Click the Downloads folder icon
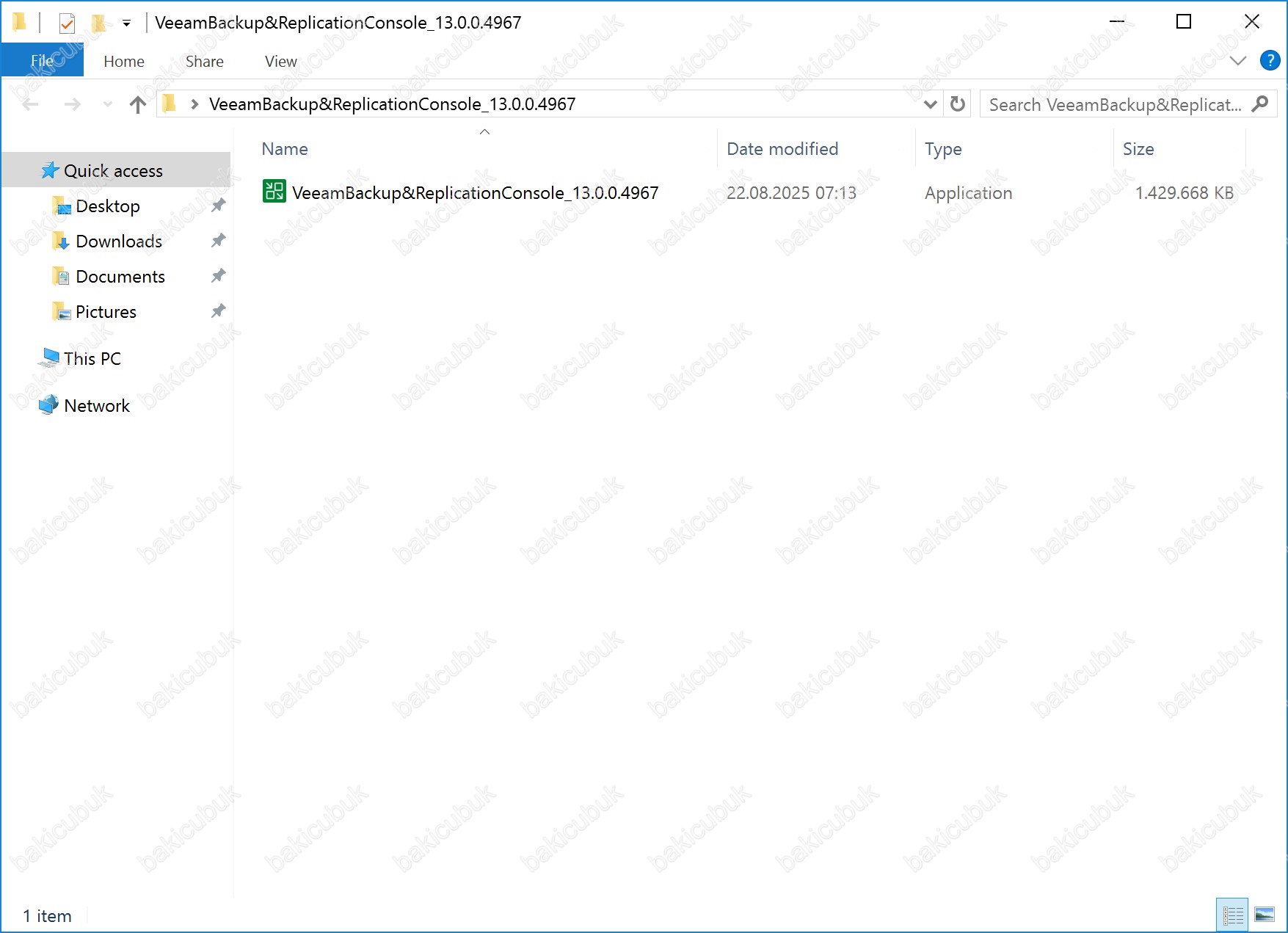The width and height of the screenshot is (1288, 933). (x=62, y=242)
